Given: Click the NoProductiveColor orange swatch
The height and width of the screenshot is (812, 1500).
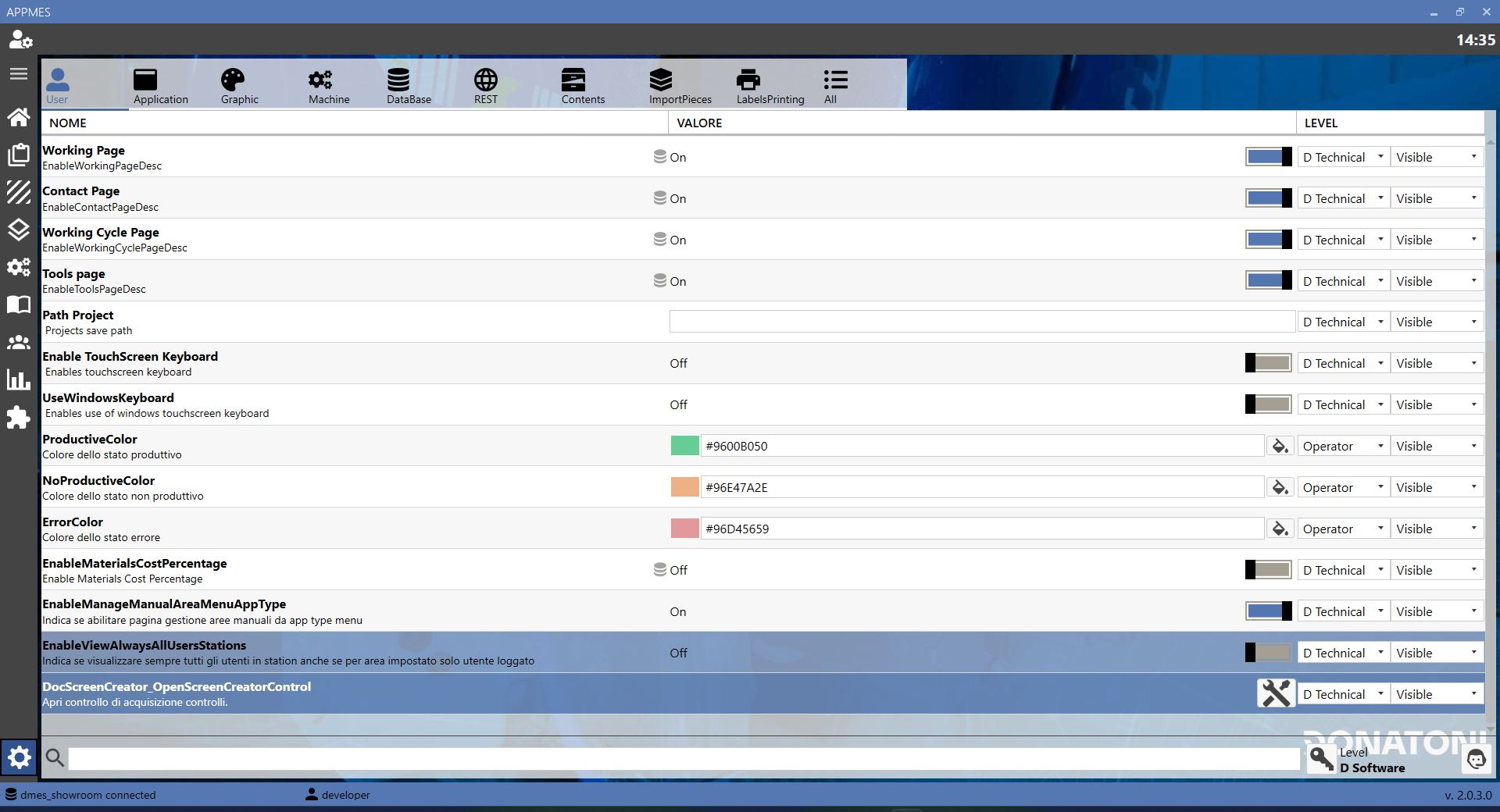Looking at the screenshot, I should click(685, 487).
